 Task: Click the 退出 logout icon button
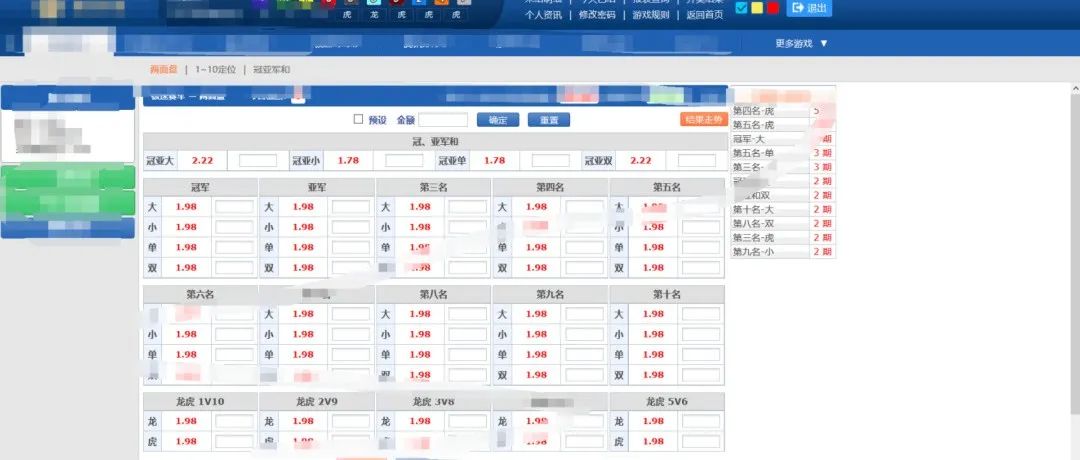[x=809, y=8]
